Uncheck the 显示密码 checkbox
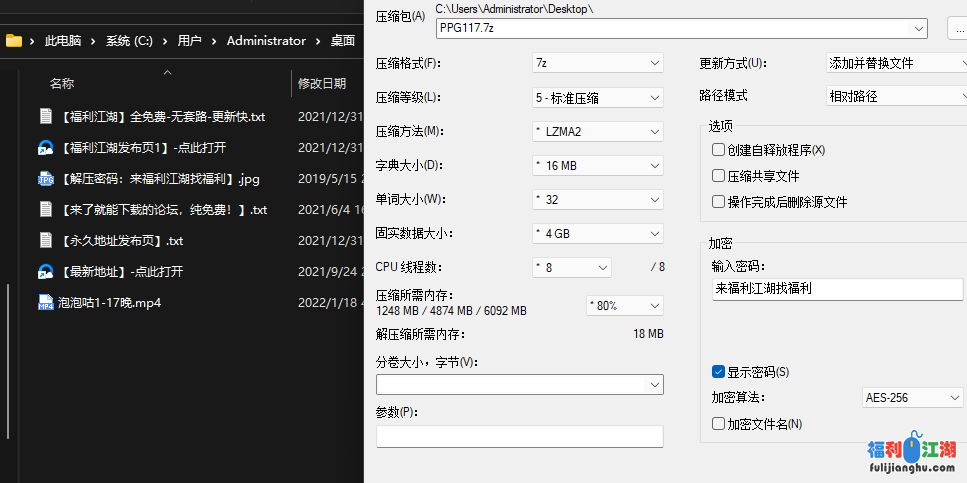967x483 pixels. pyautogui.click(x=718, y=372)
